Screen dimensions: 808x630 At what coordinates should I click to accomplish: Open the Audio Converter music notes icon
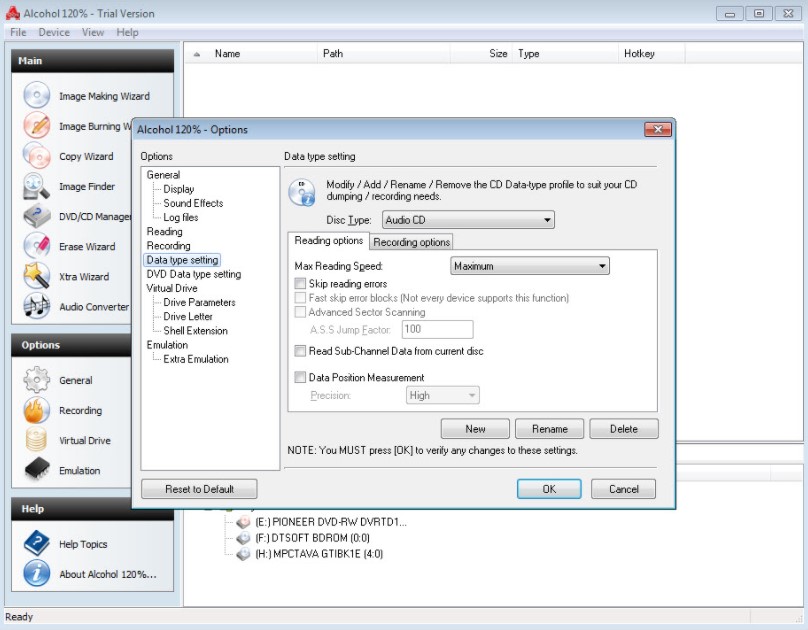click(x=37, y=307)
